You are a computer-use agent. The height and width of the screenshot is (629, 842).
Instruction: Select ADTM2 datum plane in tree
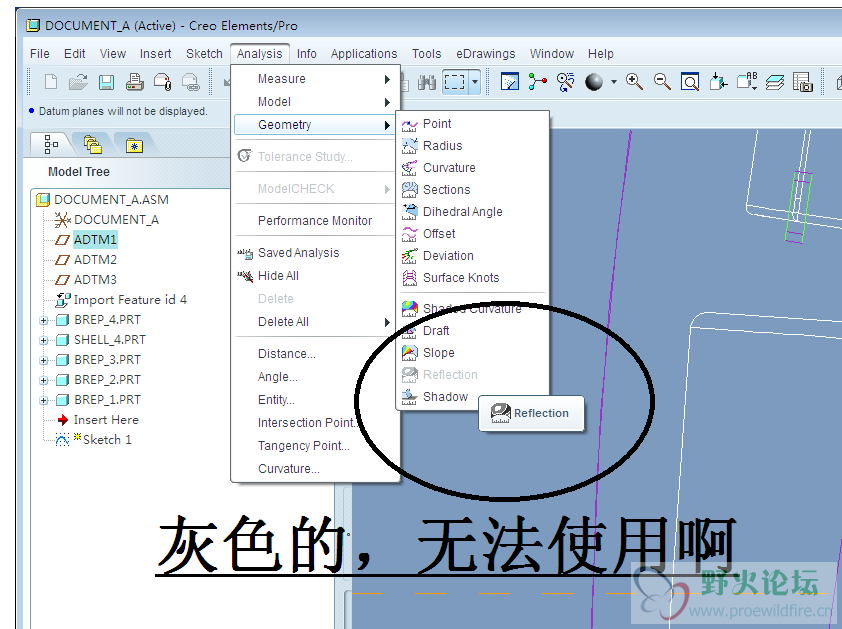95,260
